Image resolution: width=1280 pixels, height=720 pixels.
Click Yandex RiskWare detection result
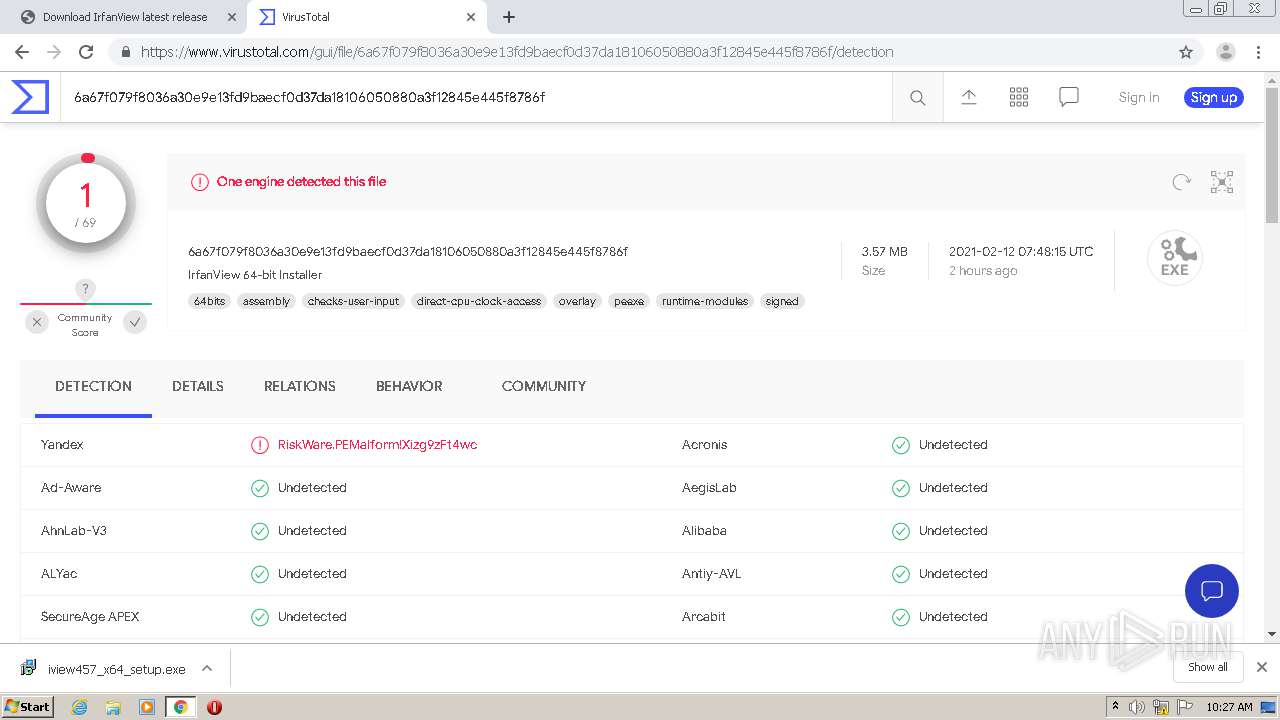pyautogui.click(x=377, y=445)
